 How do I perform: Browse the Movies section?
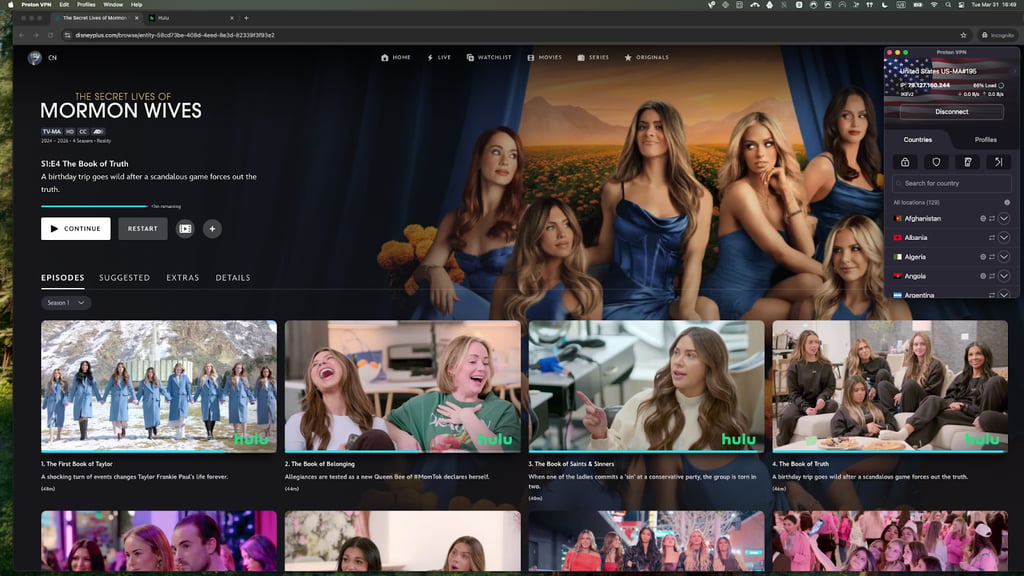(544, 57)
